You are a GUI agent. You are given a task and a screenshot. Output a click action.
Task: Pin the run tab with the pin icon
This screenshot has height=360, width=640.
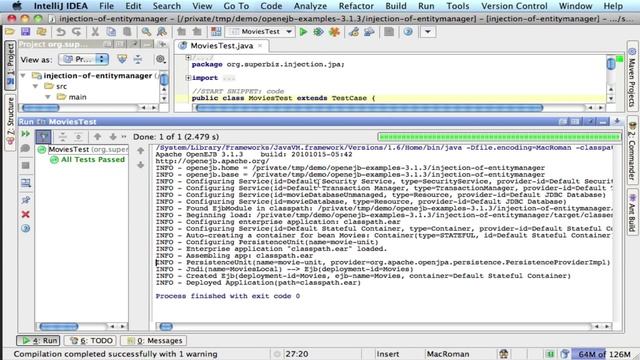[x=25, y=200]
